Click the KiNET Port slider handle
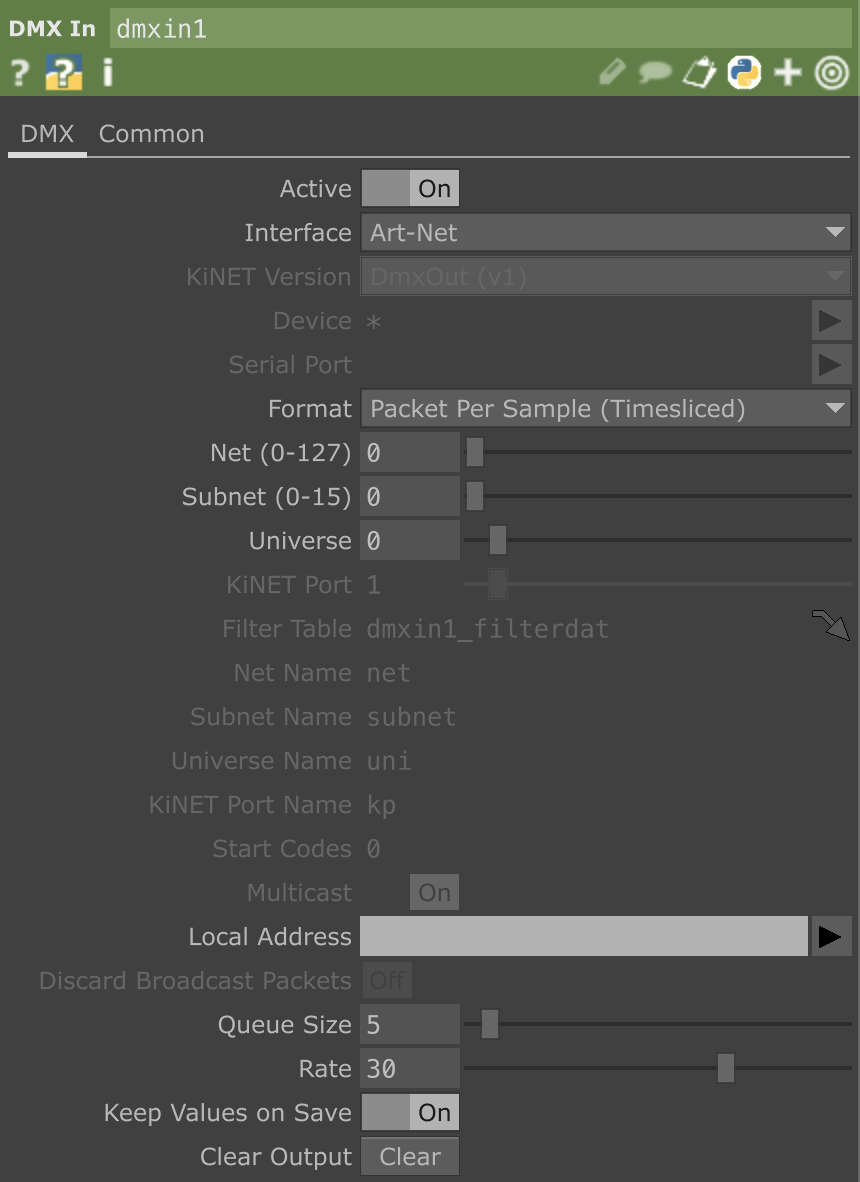 click(497, 584)
